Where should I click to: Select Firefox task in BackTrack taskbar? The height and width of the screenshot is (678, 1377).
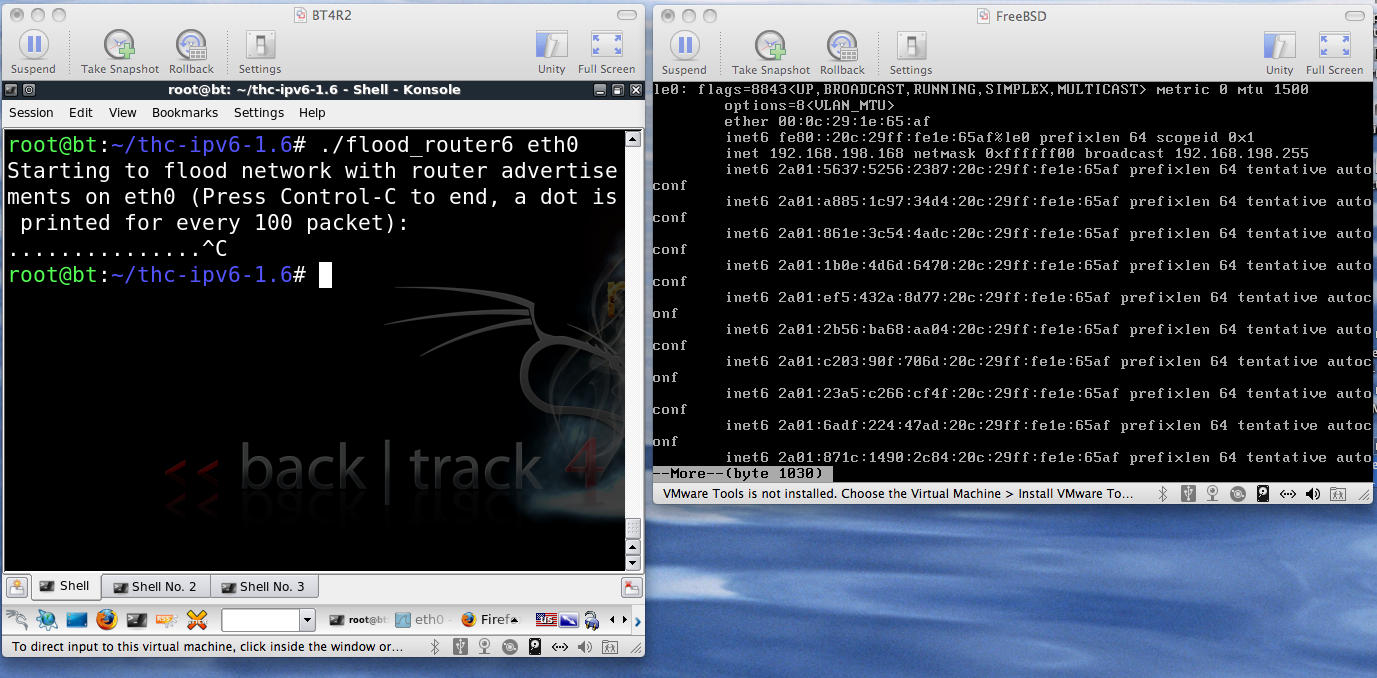click(x=490, y=619)
